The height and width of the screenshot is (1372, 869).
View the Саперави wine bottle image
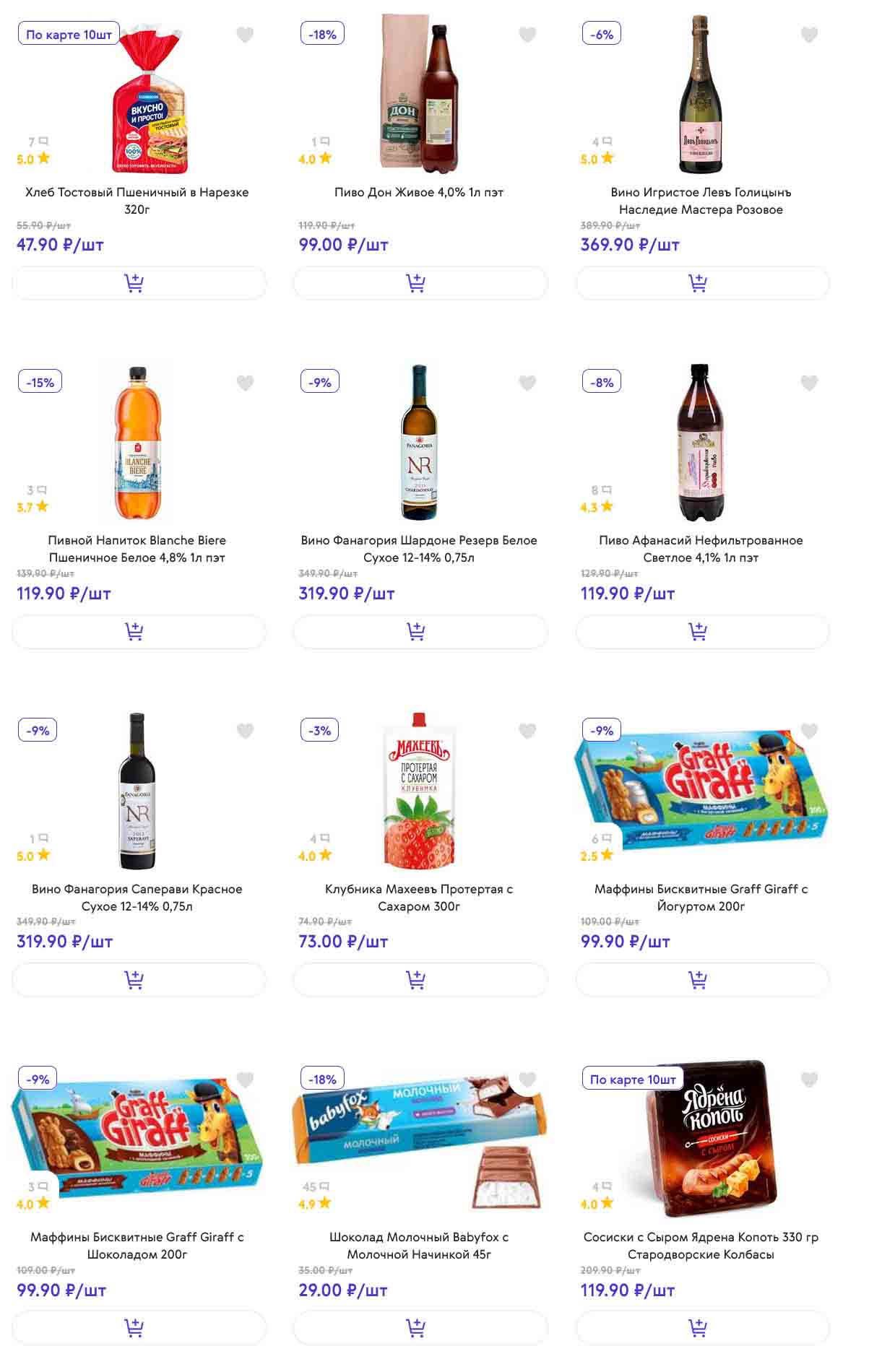coord(137,791)
